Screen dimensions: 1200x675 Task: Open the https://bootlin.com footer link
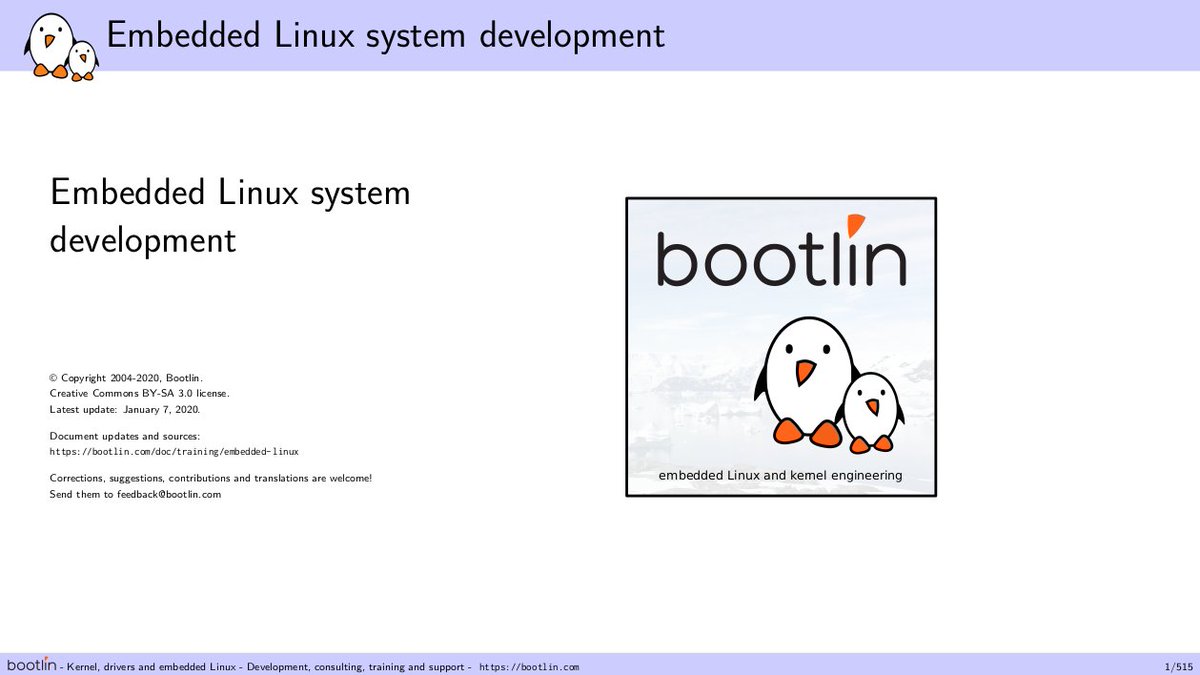point(529,667)
